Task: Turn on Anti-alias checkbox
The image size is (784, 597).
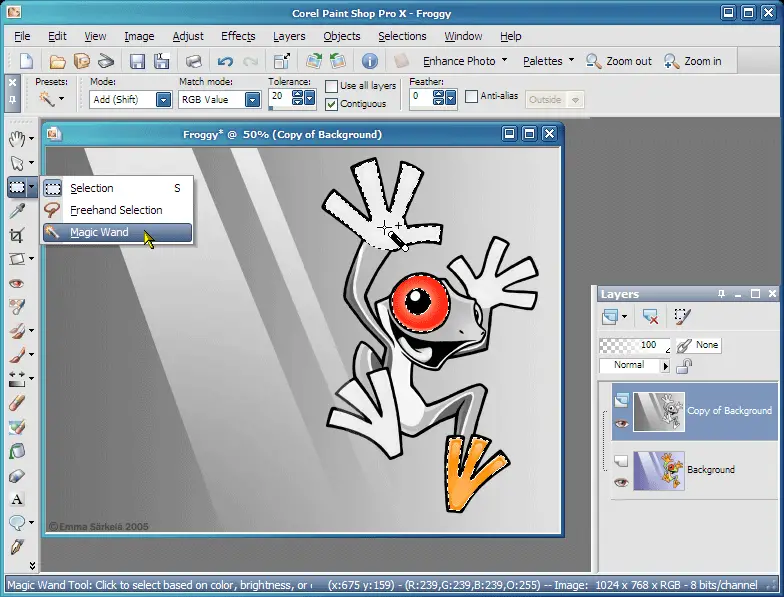Action: 472,97
